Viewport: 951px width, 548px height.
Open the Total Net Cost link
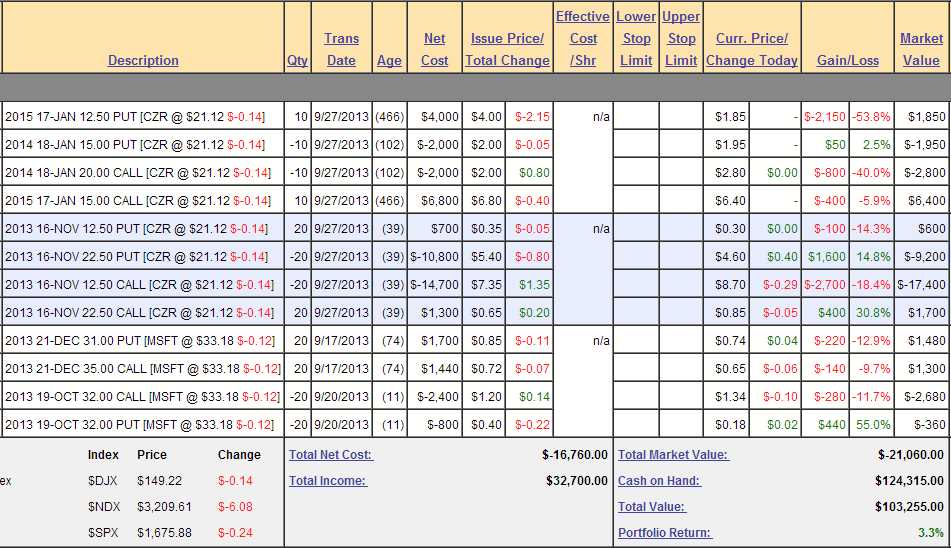330,455
